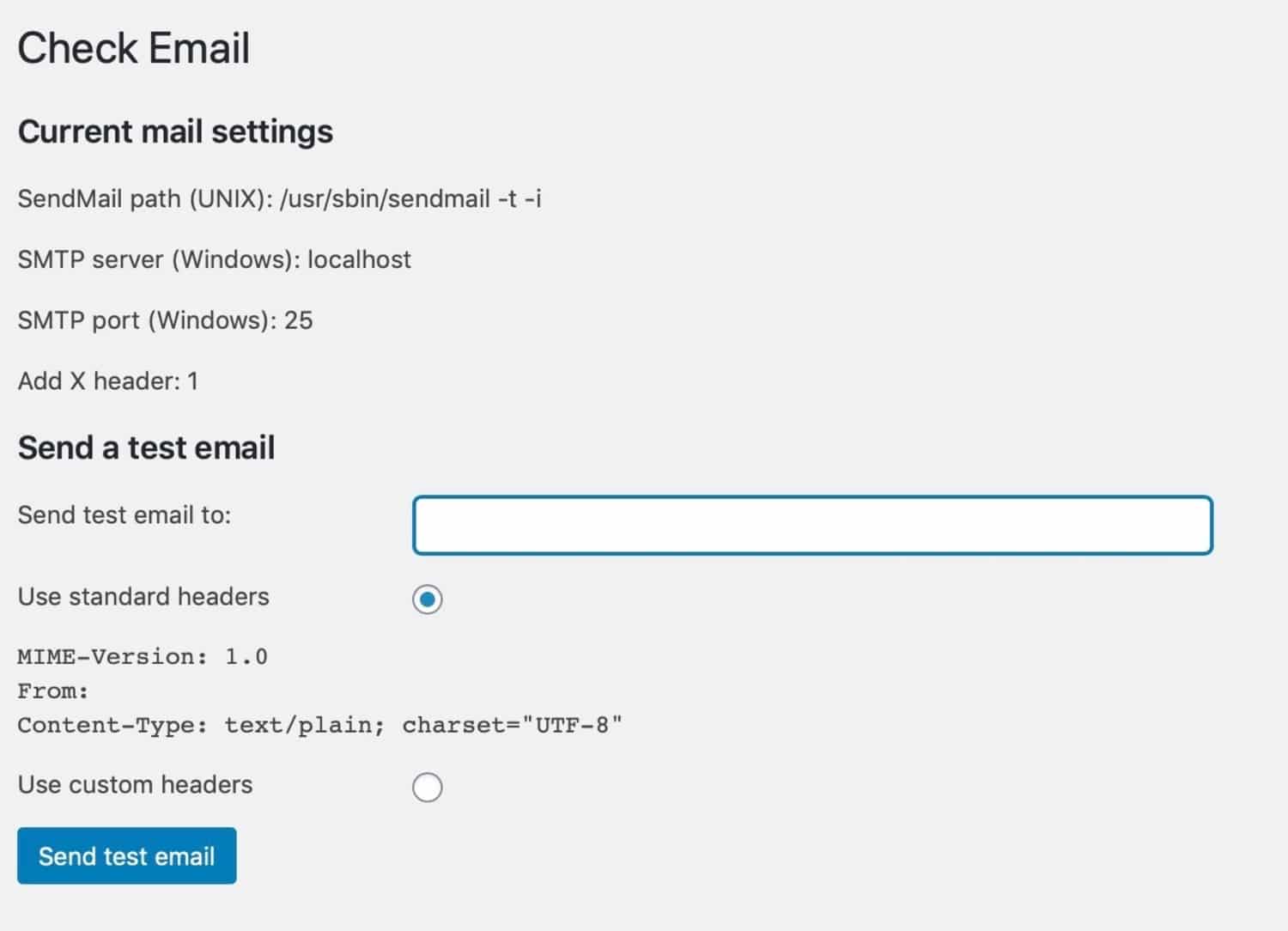The width and height of the screenshot is (1288, 931).
Task: Click the Add X header setting line
Action: (x=109, y=380)
